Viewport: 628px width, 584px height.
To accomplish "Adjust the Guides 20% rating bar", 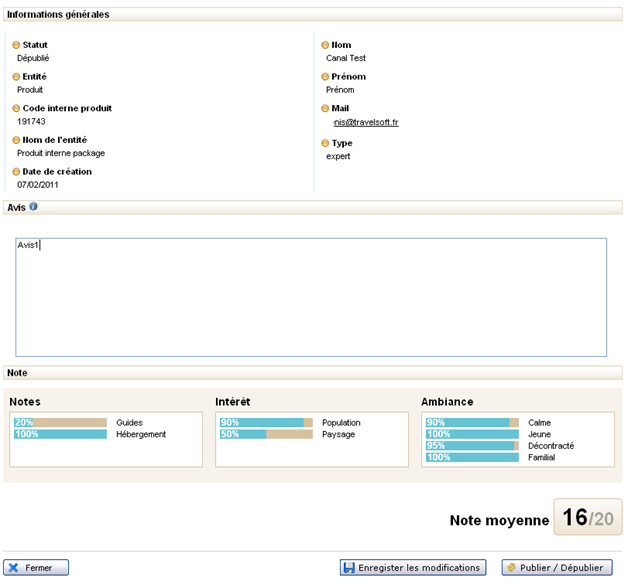I will 60,423.
